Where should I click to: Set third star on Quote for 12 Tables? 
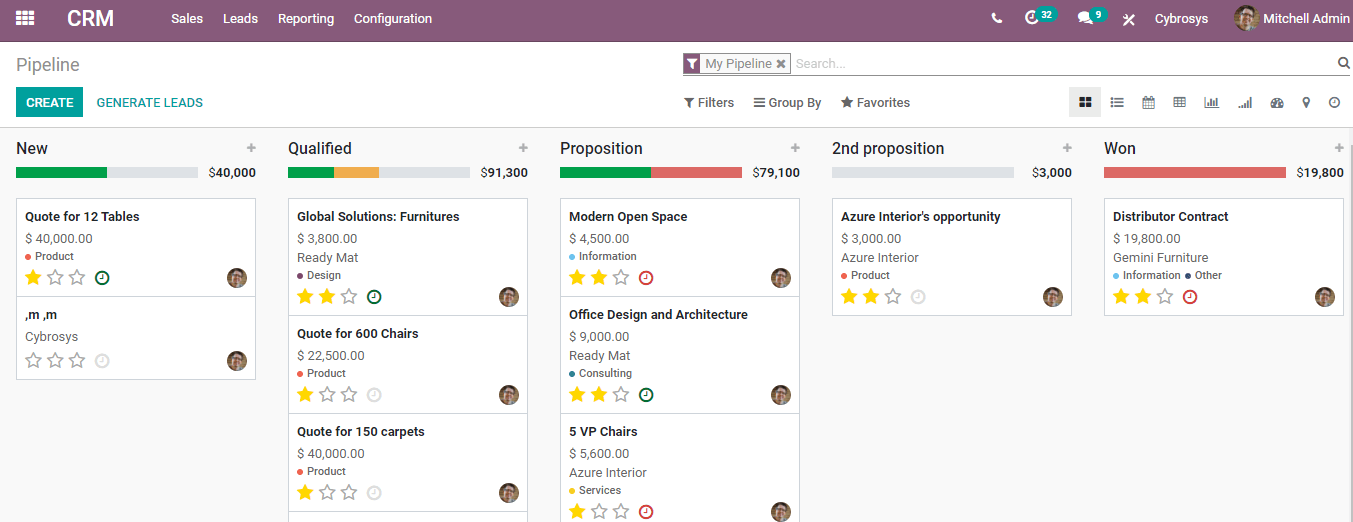pos(77,277)
